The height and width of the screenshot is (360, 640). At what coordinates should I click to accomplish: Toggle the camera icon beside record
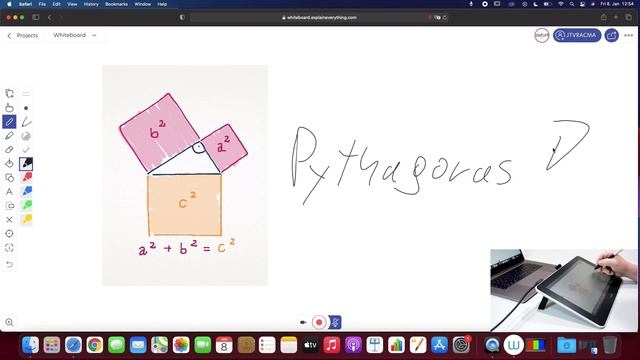303,322
